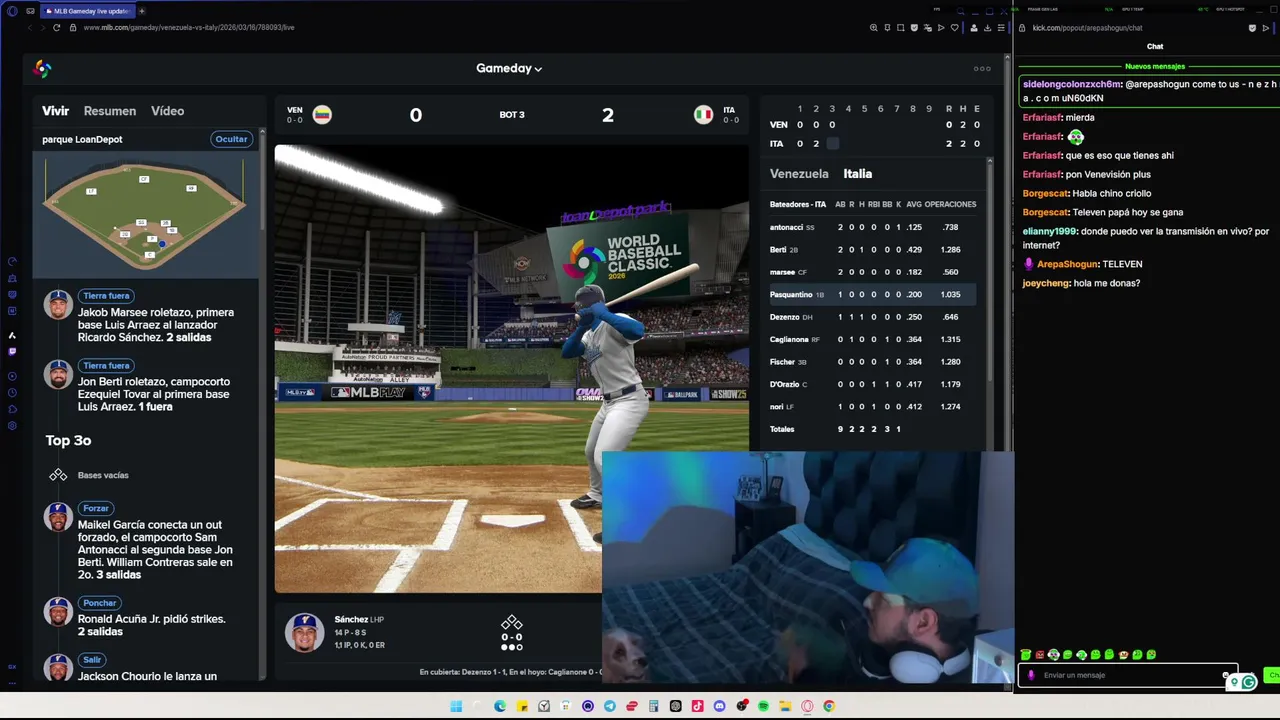Click the zoom magnifier toolbar icon
The height and width of the screenshot is (720, 1280).
[874, 28]
